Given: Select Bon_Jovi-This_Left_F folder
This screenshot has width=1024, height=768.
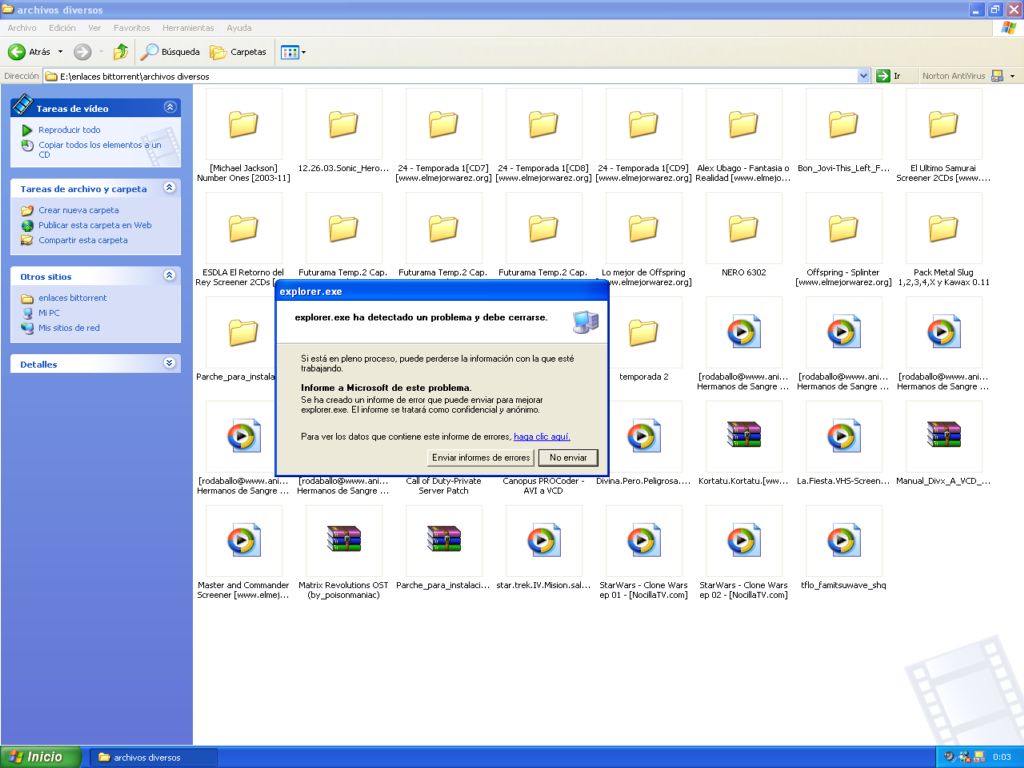Looking at the screenshot, I should 843,131.
